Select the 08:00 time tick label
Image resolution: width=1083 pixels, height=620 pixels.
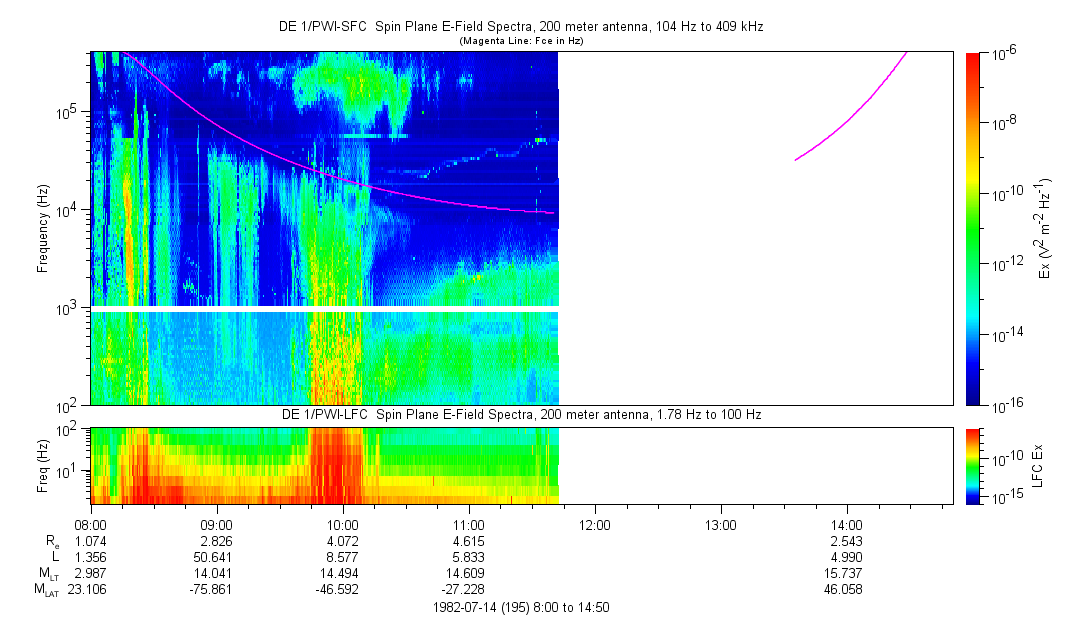coord(91,524)
